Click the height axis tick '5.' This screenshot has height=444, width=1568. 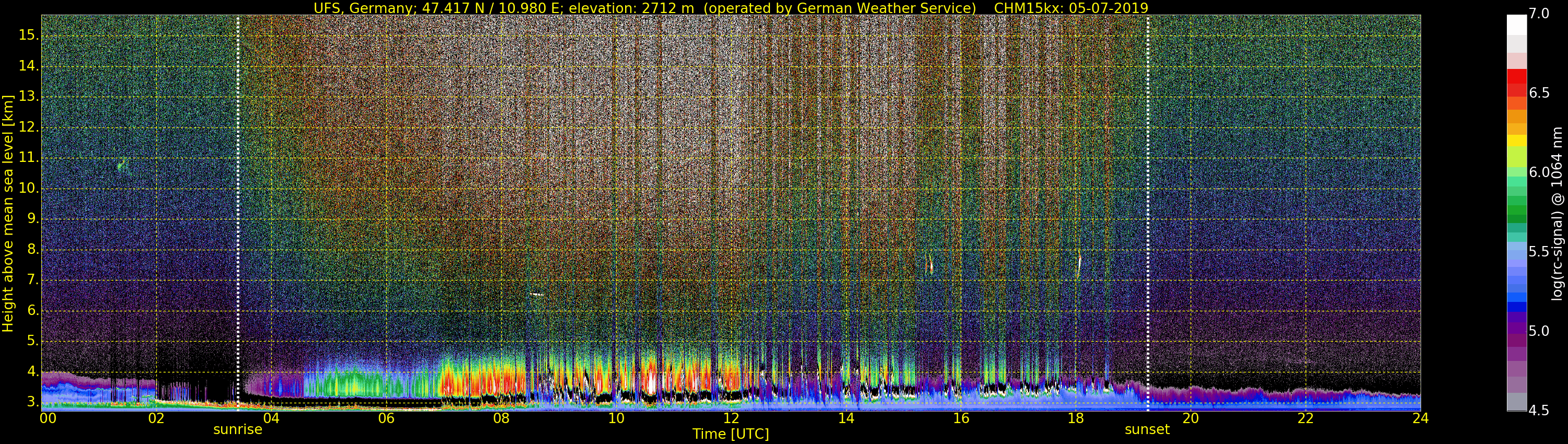pos(33,341)
